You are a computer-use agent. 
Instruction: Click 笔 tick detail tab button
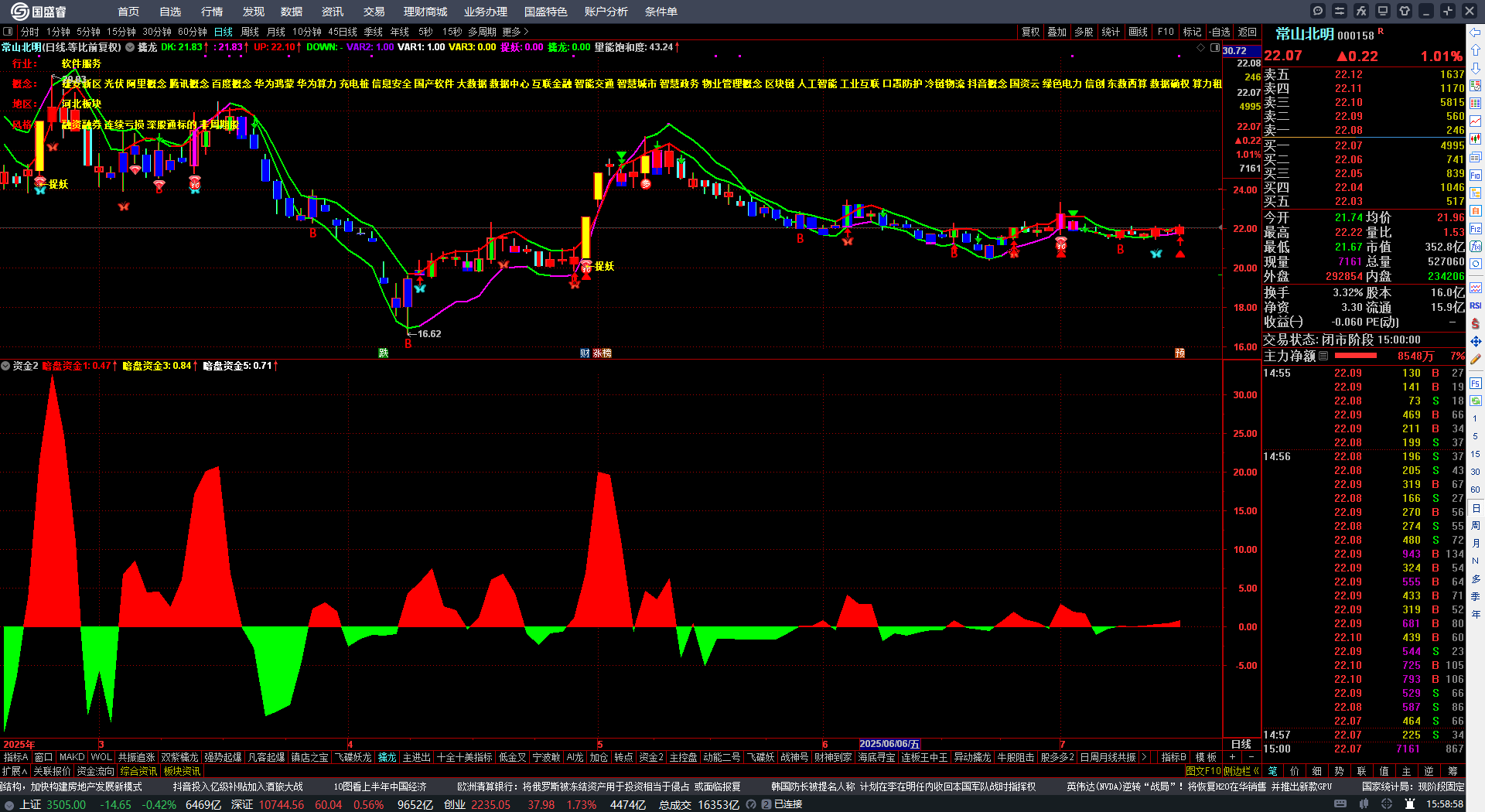tap(1272, 771)
